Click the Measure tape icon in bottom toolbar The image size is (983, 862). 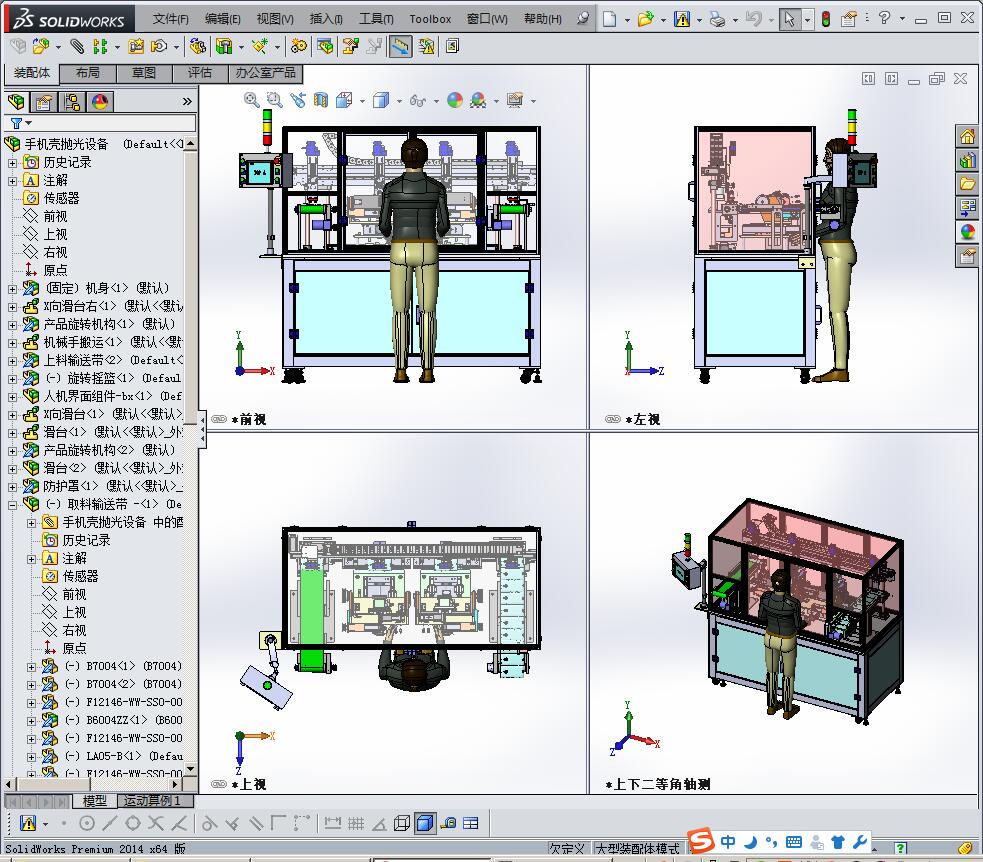[x=448, y=823]
